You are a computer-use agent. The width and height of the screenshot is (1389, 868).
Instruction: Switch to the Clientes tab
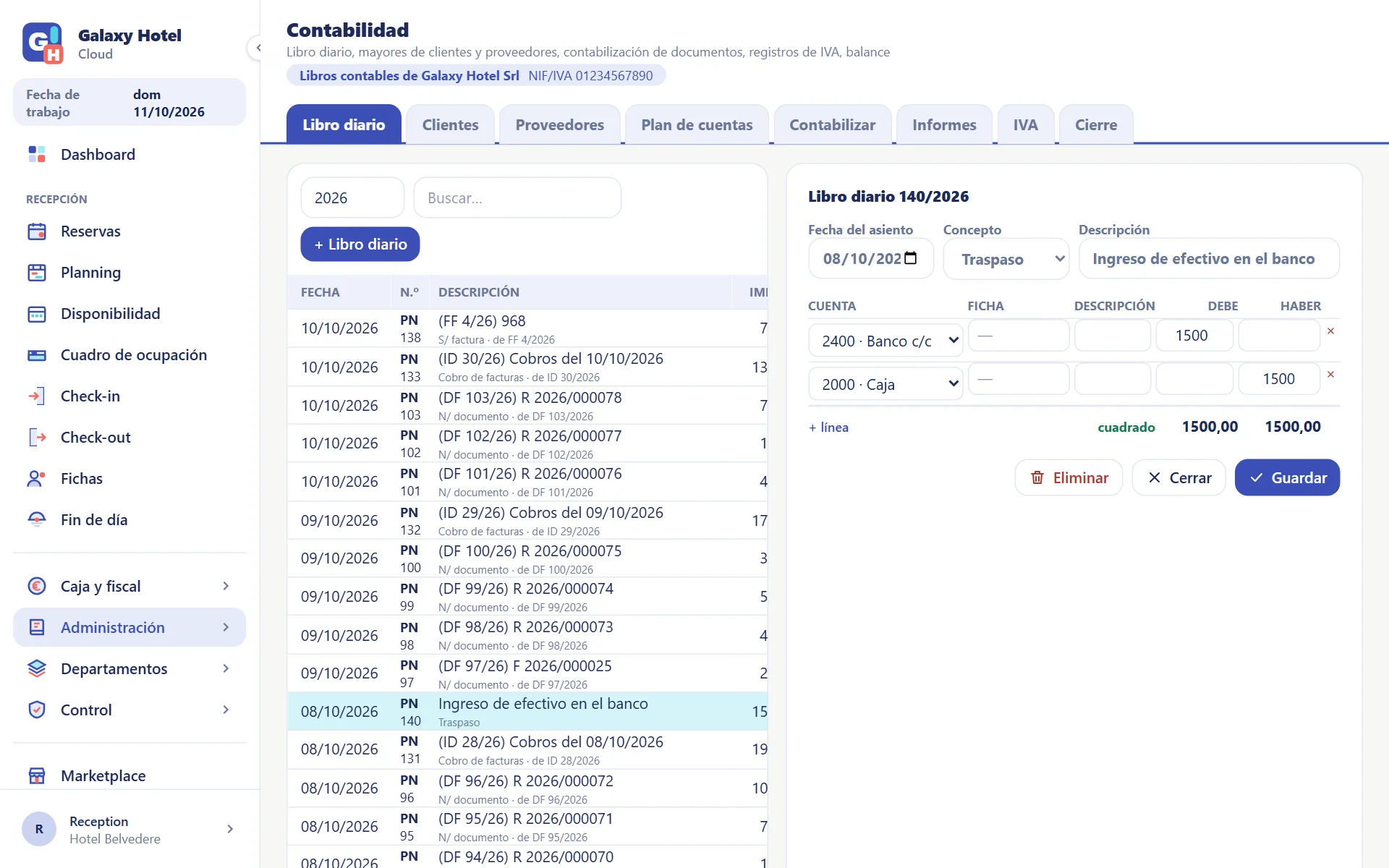point(450,124)
